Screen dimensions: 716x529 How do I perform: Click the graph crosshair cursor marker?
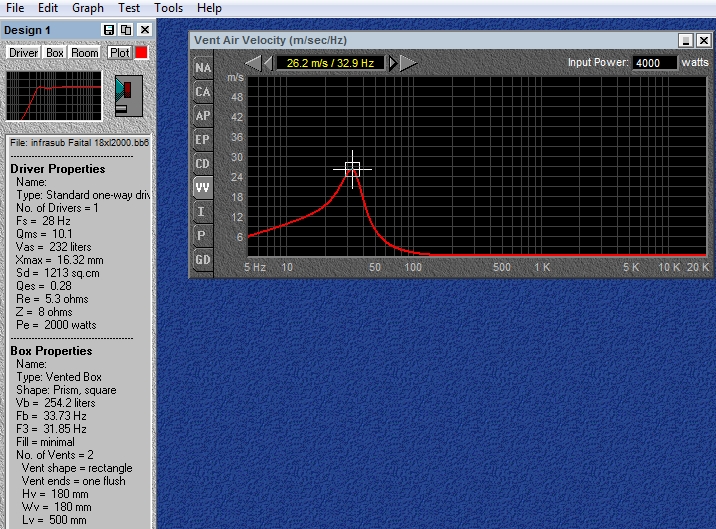pyautogui.click(x=353, y=169)
